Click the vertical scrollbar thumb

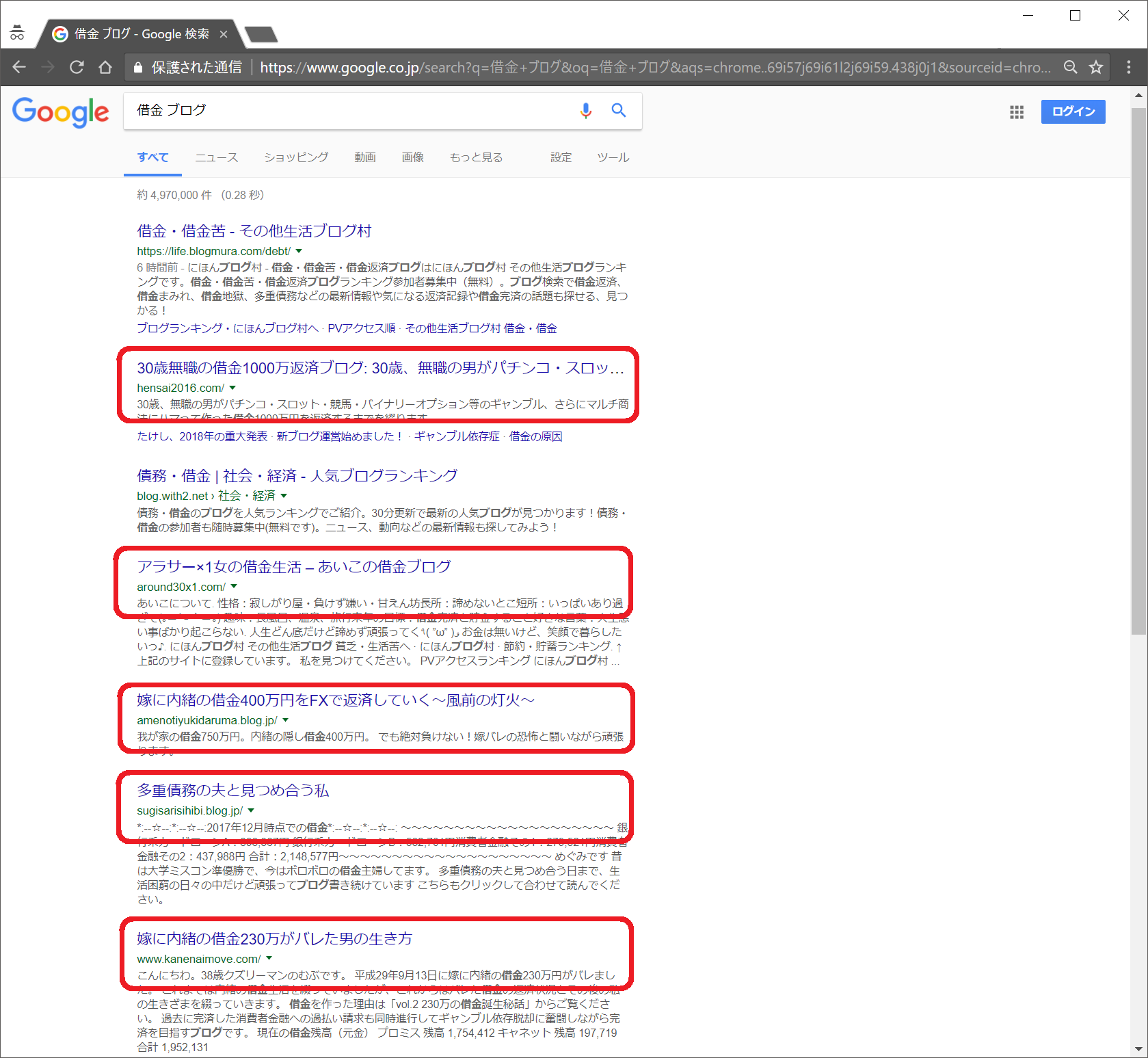click(x=1138, y=369)
